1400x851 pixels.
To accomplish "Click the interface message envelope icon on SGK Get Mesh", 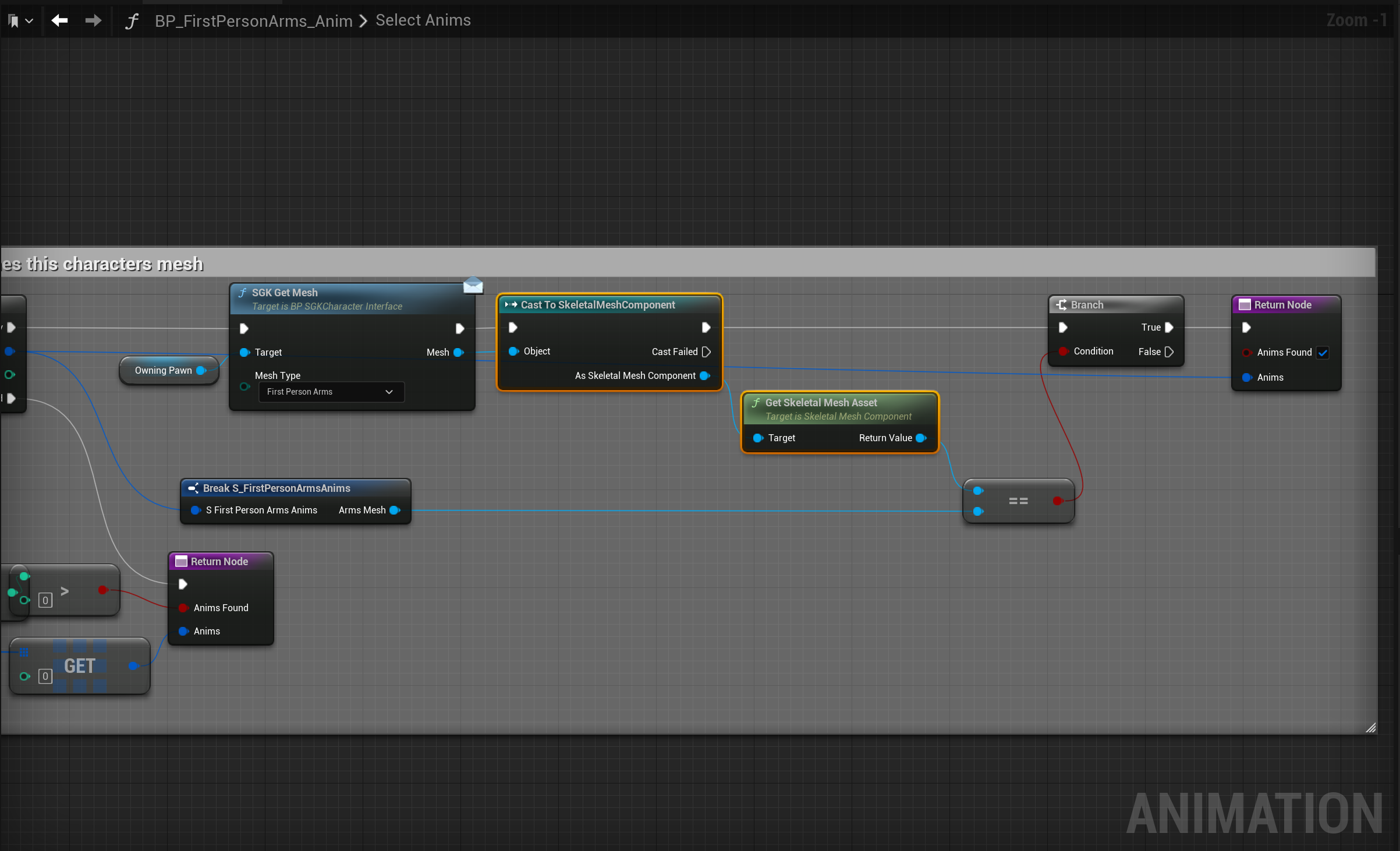I will (473, 285).
